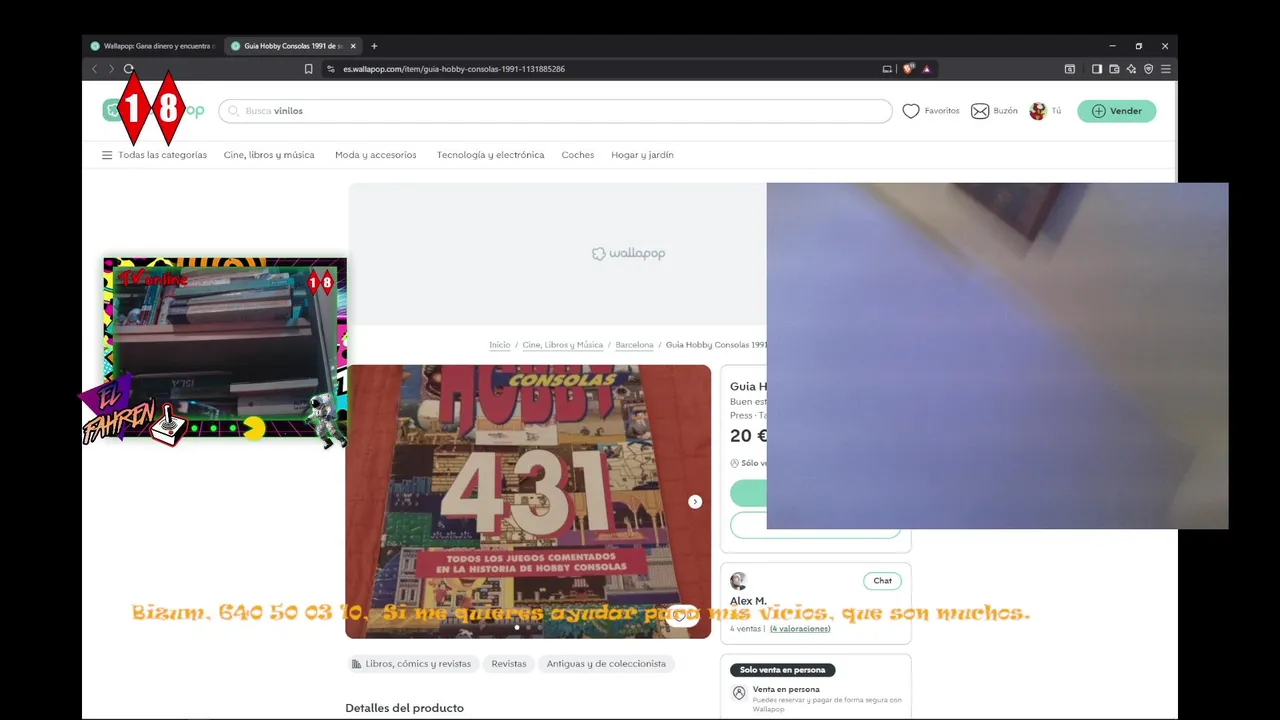Go back to the previous page
This screenshot has width=1280, height=720.
95,69
